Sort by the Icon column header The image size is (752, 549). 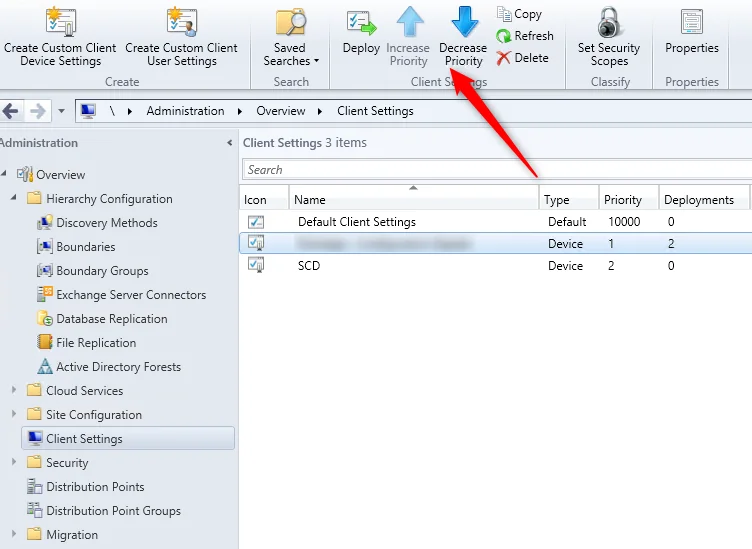pyautogui.click(x=264, y=199)
